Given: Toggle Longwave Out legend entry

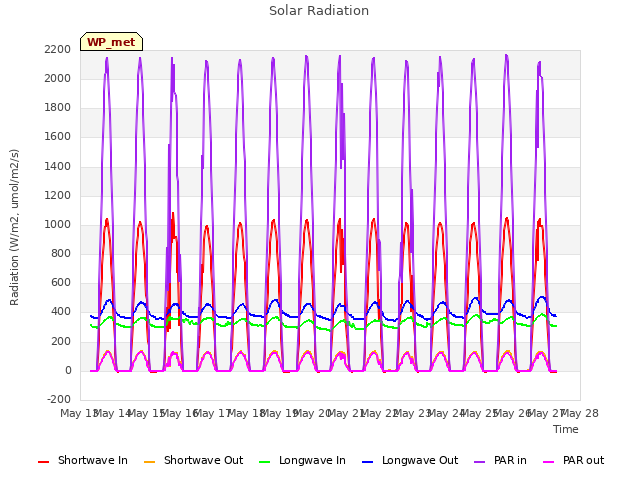Looking at the screenshot, I should [410, 460].
